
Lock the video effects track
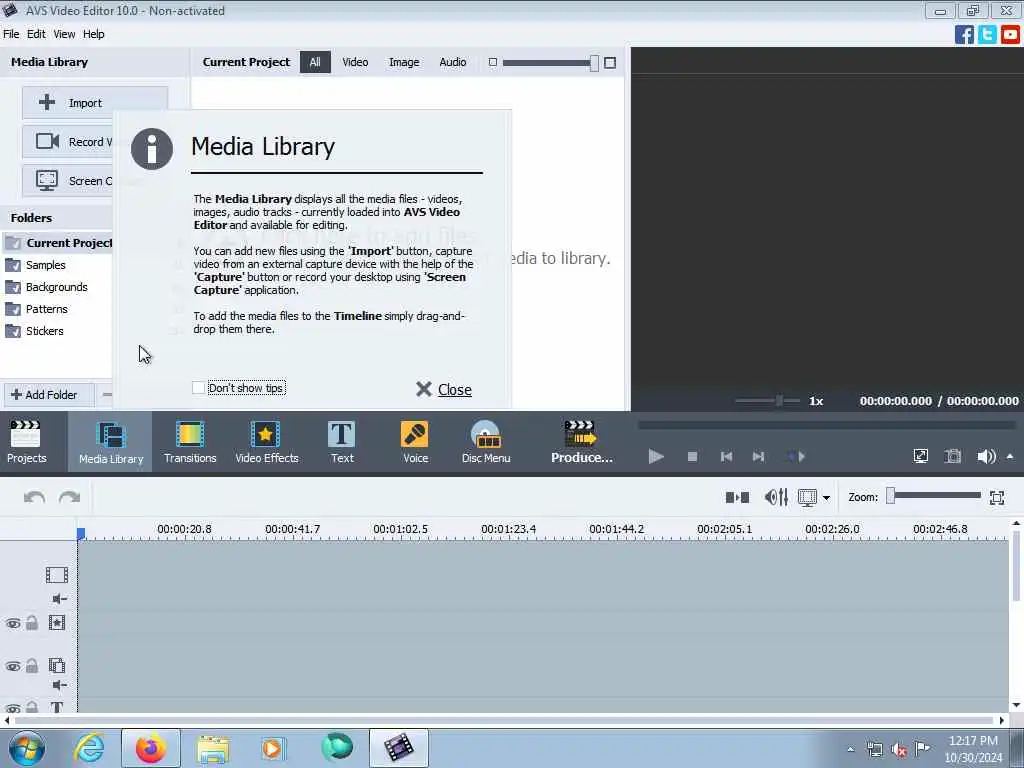(32, 622)
